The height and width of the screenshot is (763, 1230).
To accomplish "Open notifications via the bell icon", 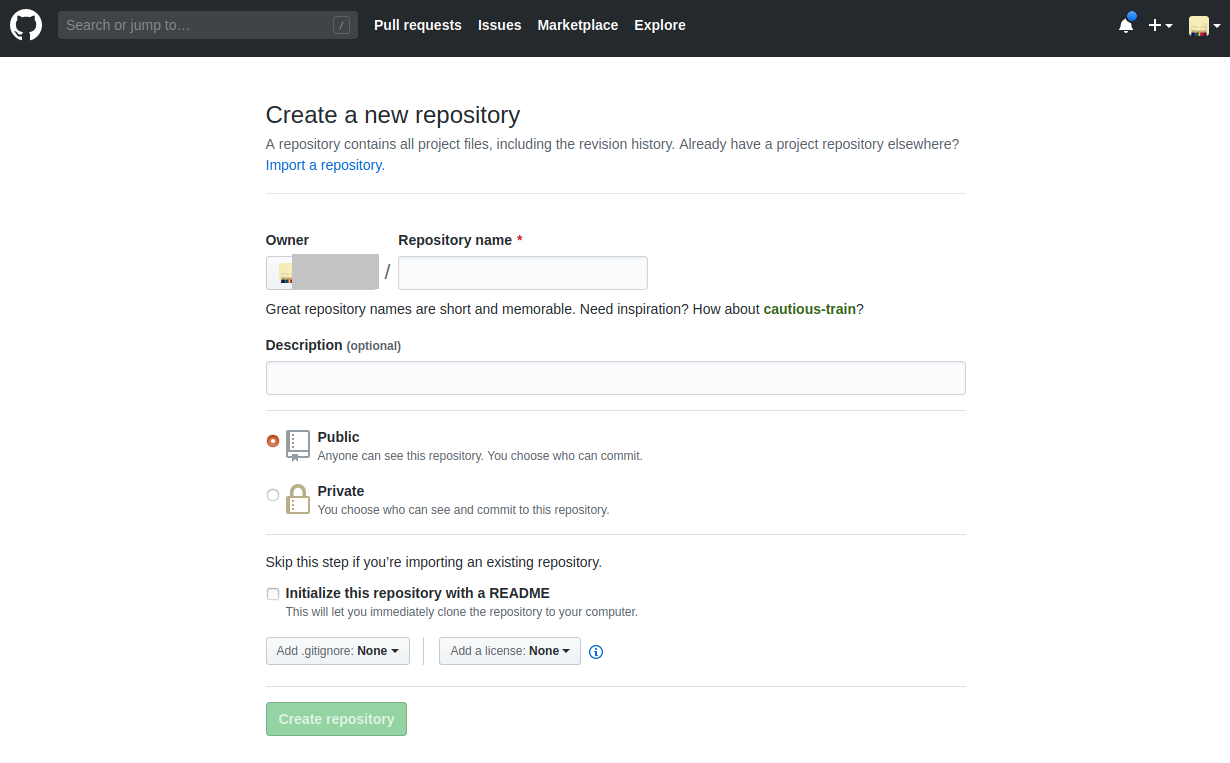I will [1126, 25].
